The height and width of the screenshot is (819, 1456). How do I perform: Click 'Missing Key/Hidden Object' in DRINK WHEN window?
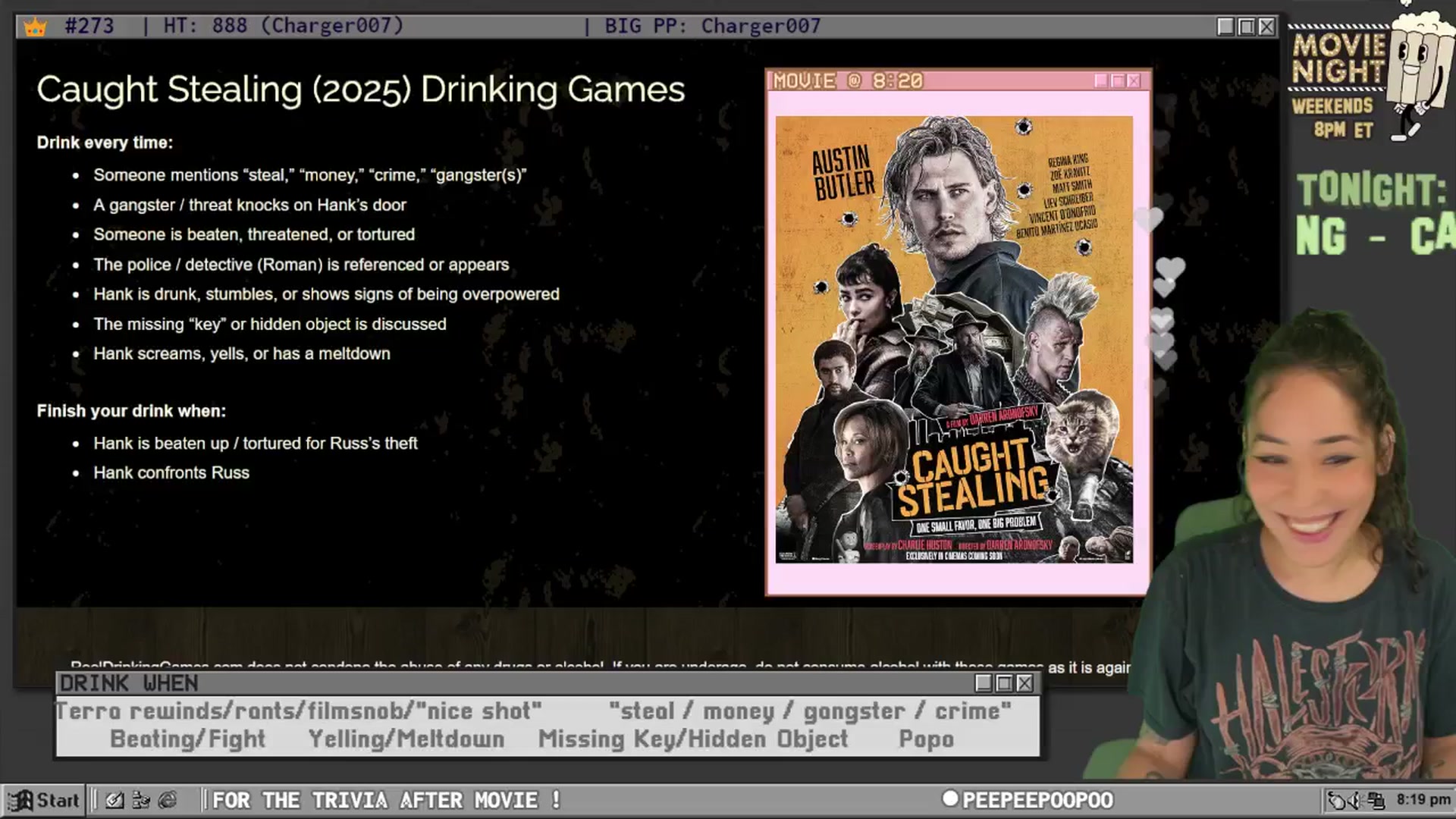click(x=693, y=739)
